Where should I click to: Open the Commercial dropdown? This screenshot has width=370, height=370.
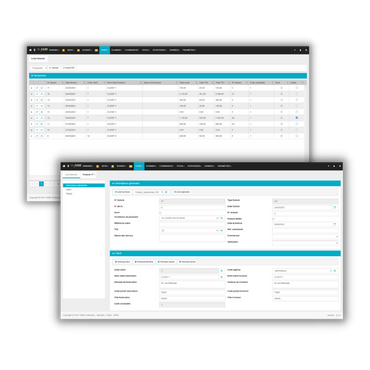305,236
